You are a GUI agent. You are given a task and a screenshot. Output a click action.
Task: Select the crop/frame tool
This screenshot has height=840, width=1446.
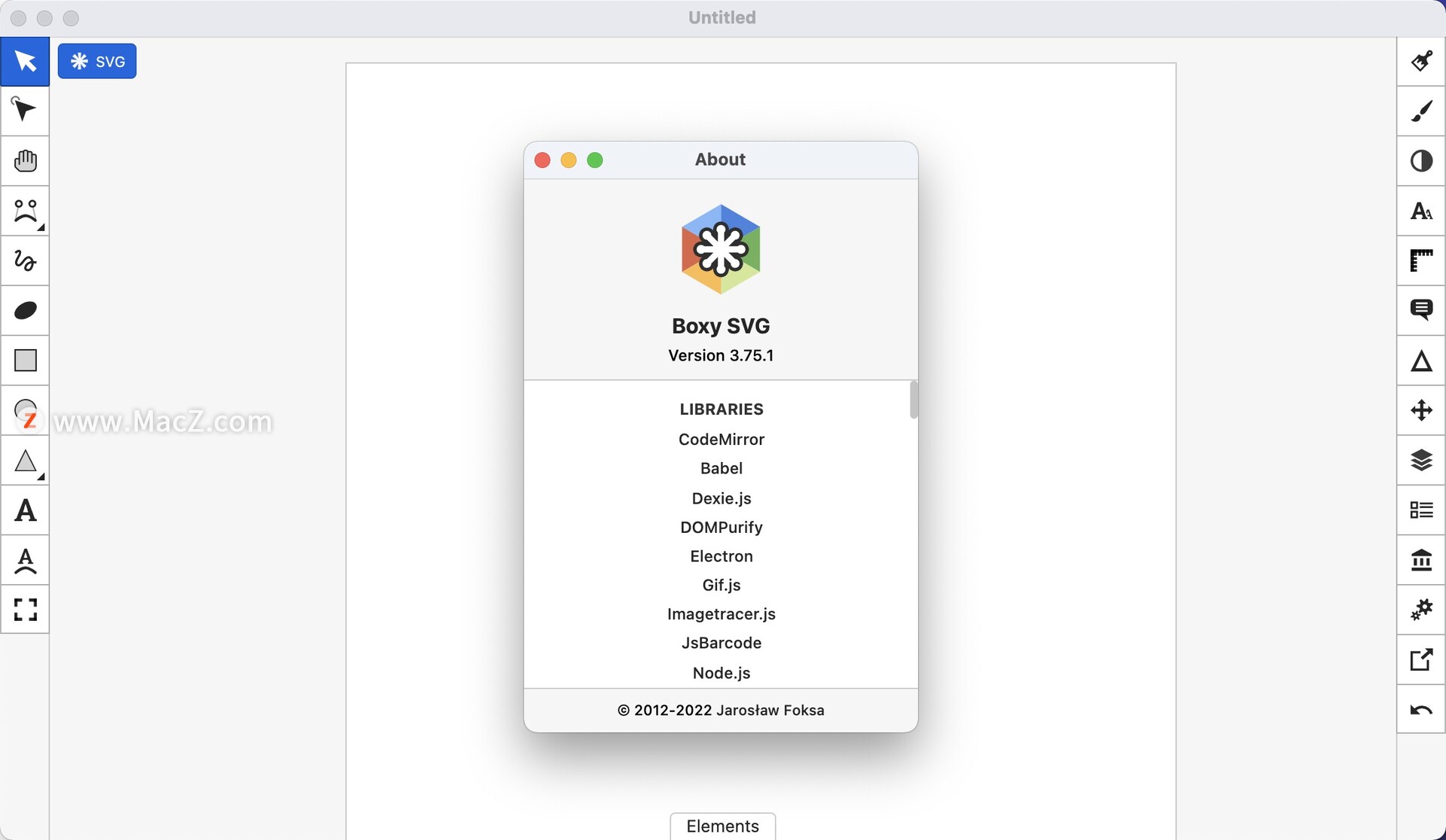[x=25, y=612]
